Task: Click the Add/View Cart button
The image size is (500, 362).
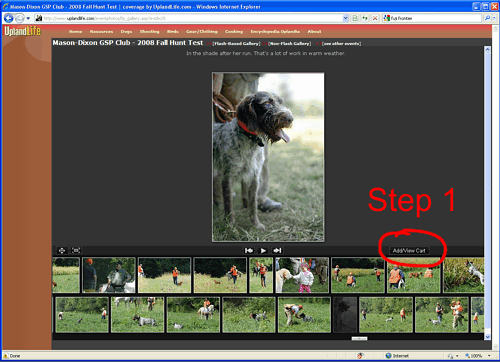Action: tap(409, 251)
